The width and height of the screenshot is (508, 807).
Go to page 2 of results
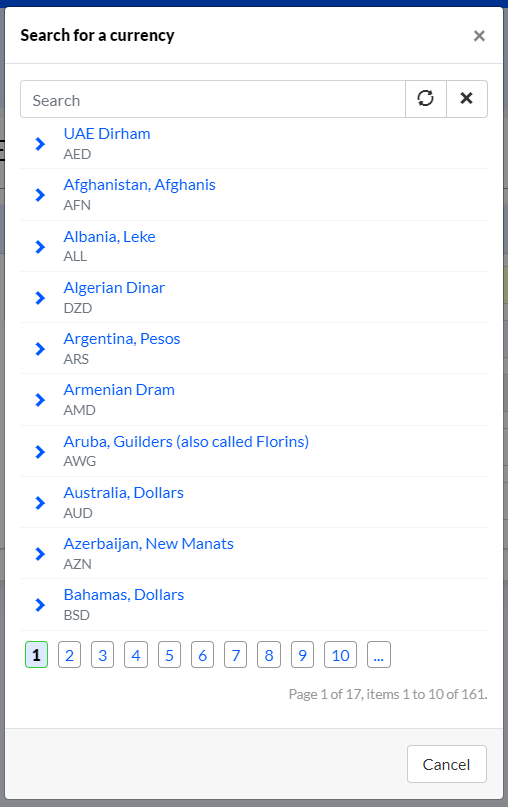click(69, 655)
